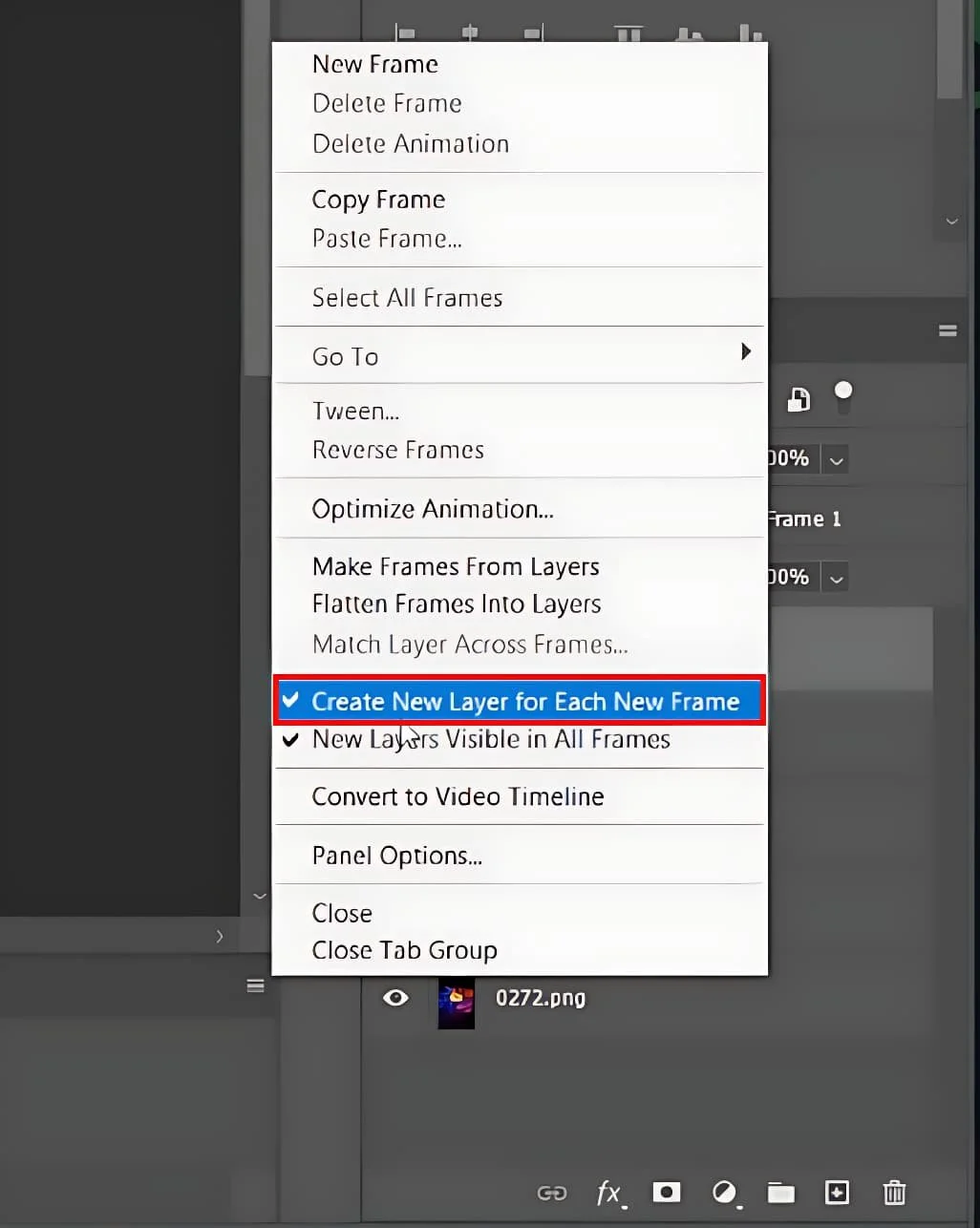Create a new layer using the plus icon
This screenshot has width=980, height=1228.
[837, 1193]
